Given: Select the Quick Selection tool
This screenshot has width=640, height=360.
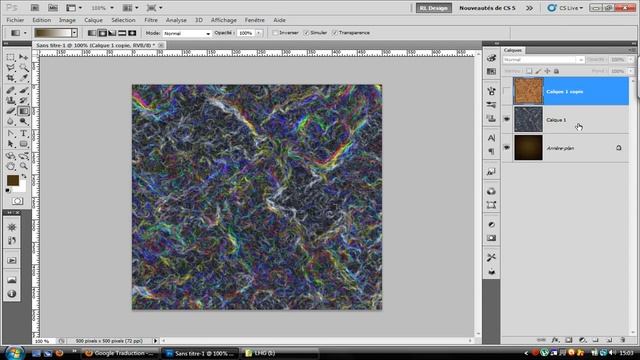Looking at the screenshot, I should click(23, 67).
